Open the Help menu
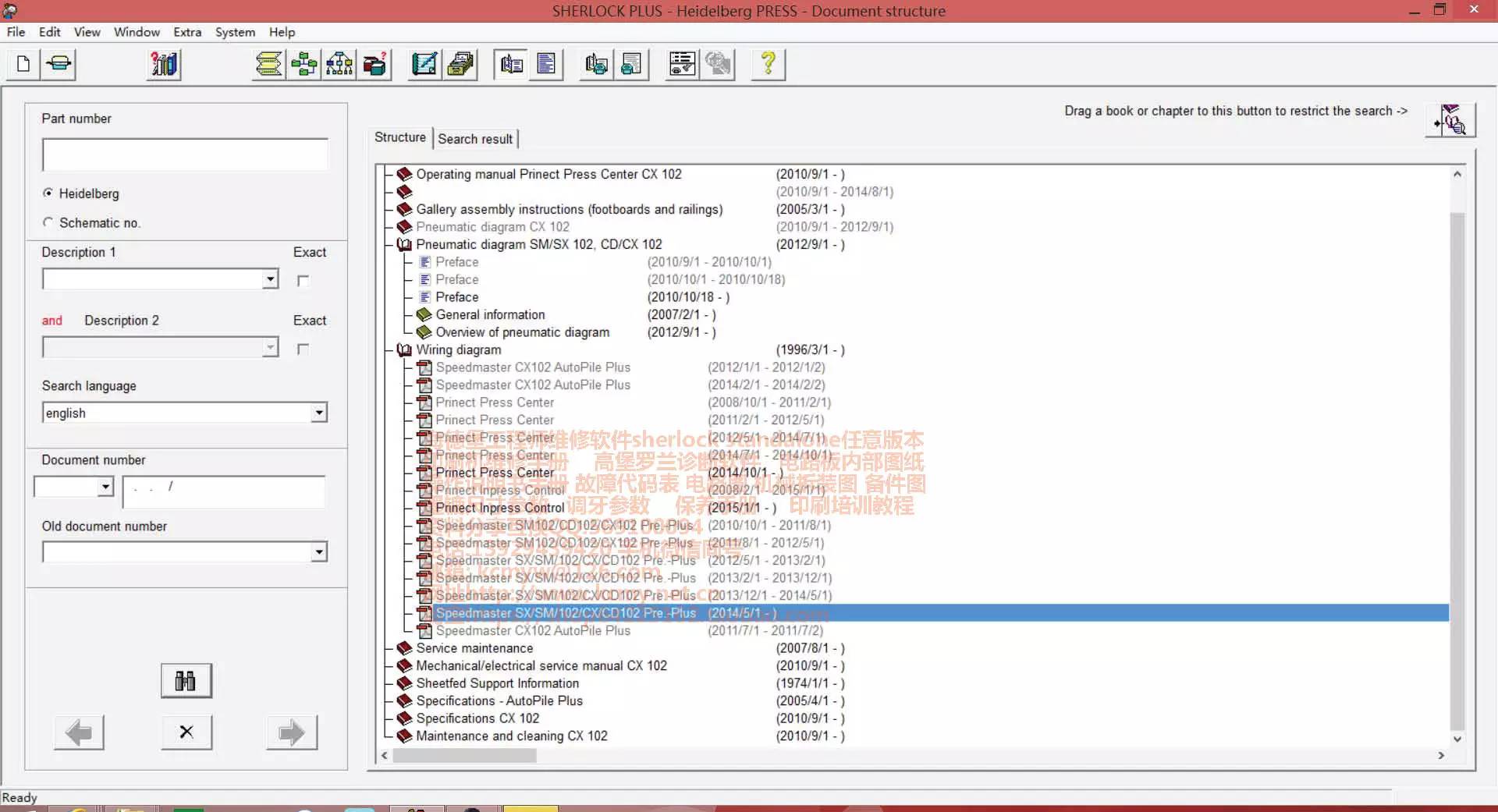Viewport: 1498px width, 812px height. click(282, 32)
